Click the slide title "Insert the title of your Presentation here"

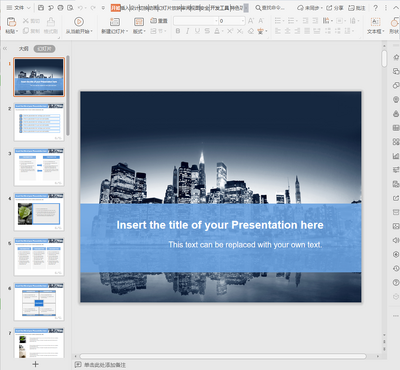pyautogui.click(x=220, y=225)
